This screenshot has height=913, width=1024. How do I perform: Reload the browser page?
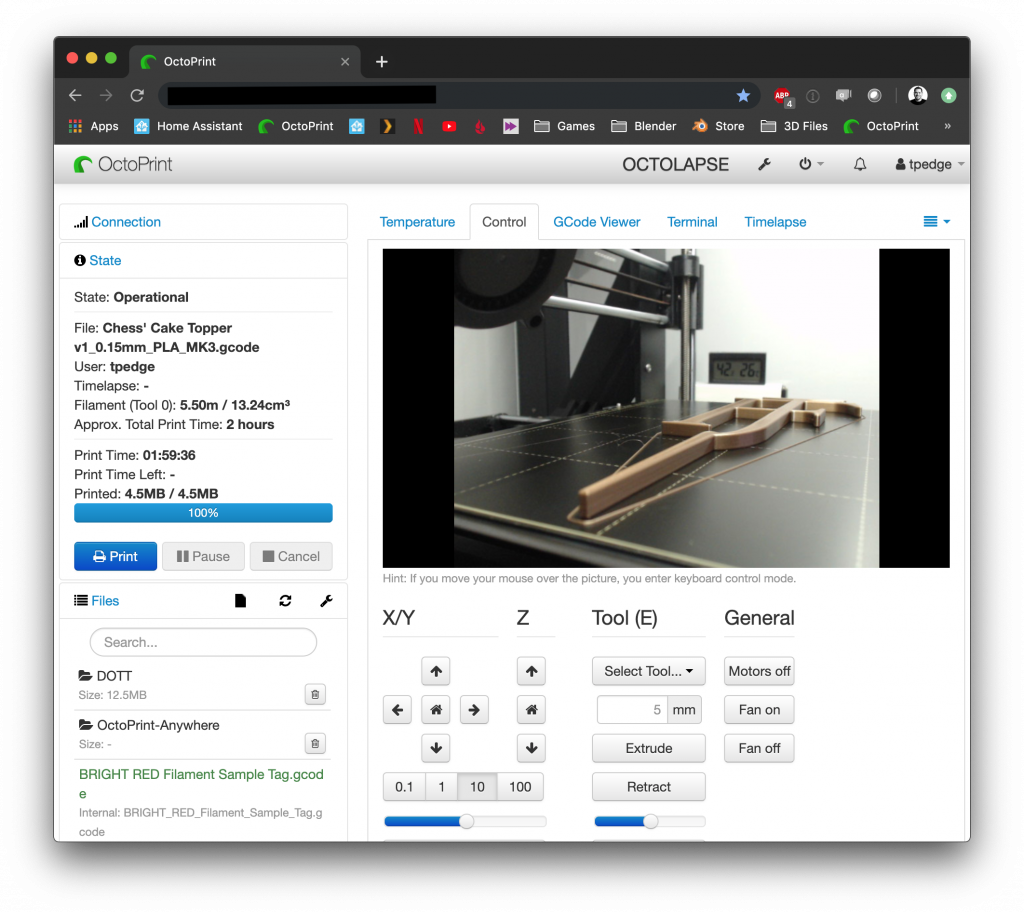click(137, 96)
